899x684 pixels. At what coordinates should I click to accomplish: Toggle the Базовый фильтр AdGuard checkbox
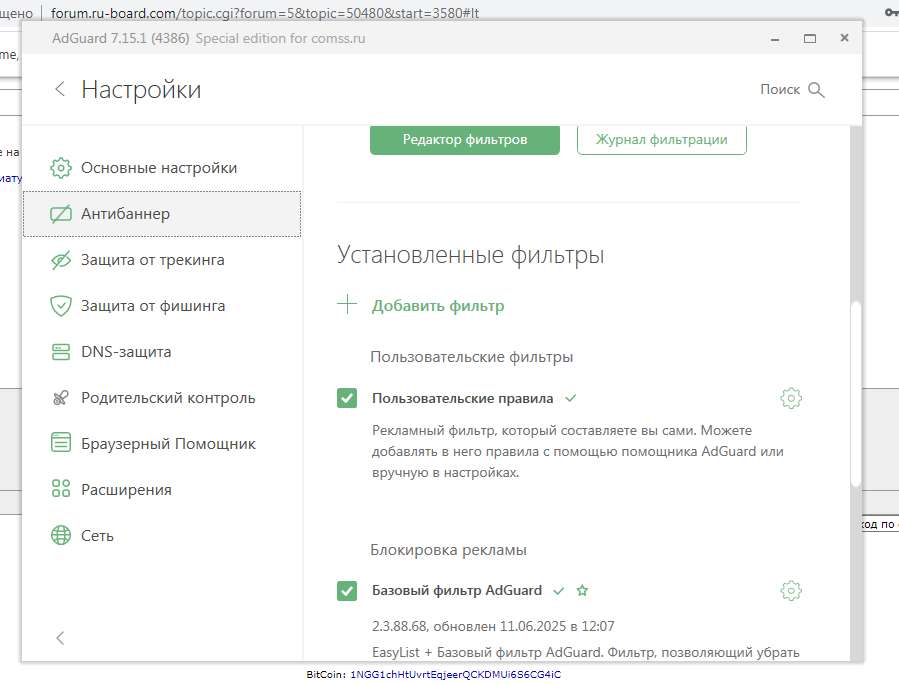pyautogui.click(x=347, y=591)
